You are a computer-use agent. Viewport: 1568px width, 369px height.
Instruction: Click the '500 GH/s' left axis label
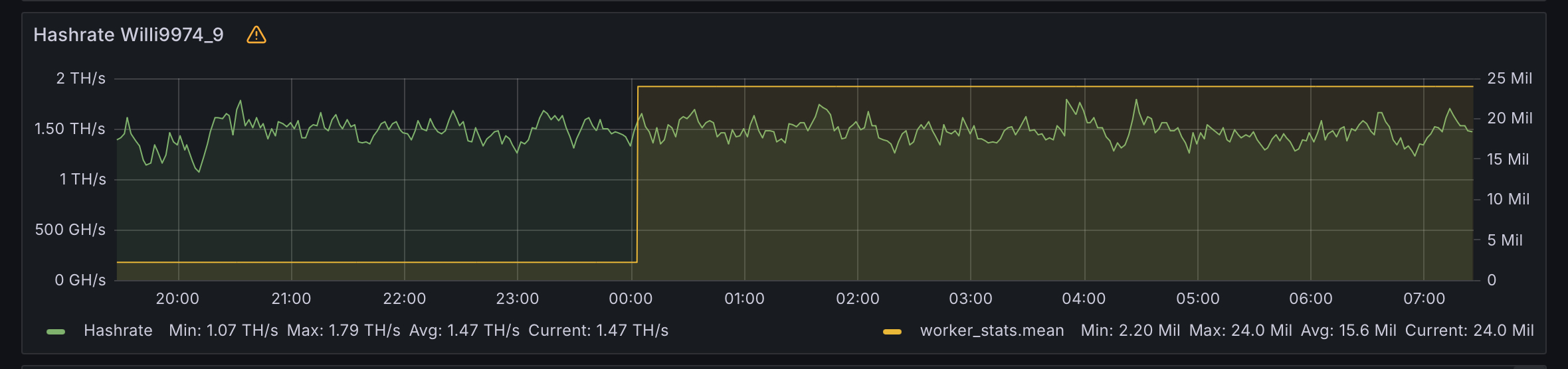(70, 230)
